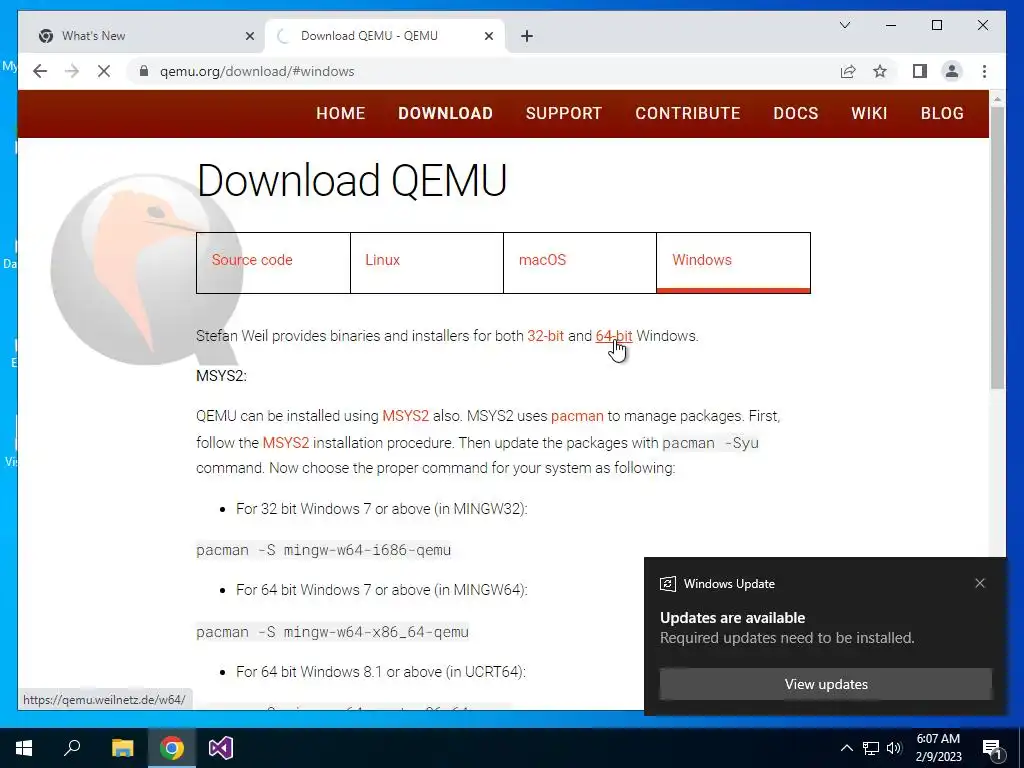
Task: Open File Explorer from the taskbar
Action: pos(122,748)
